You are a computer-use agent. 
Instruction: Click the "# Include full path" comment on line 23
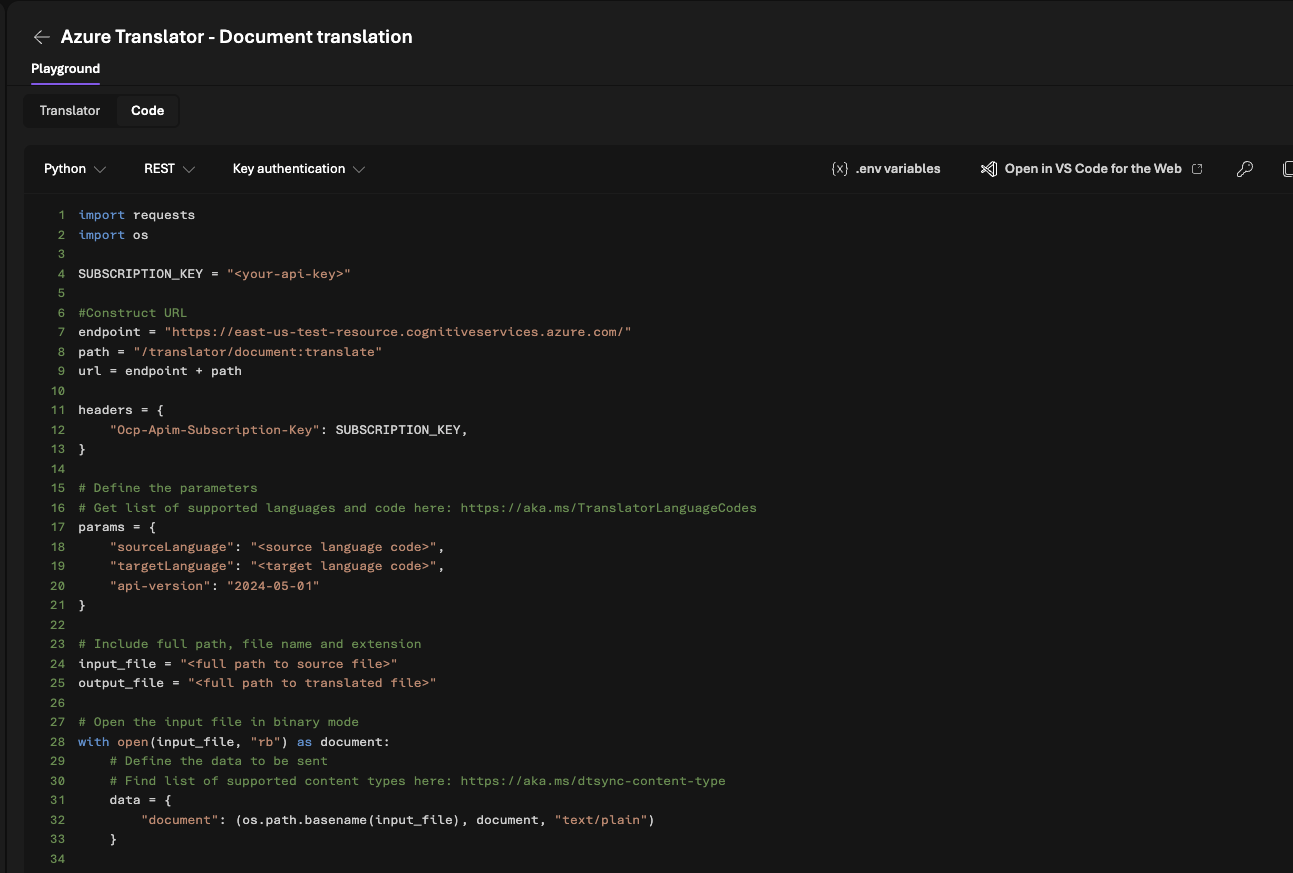pos(250,644)
